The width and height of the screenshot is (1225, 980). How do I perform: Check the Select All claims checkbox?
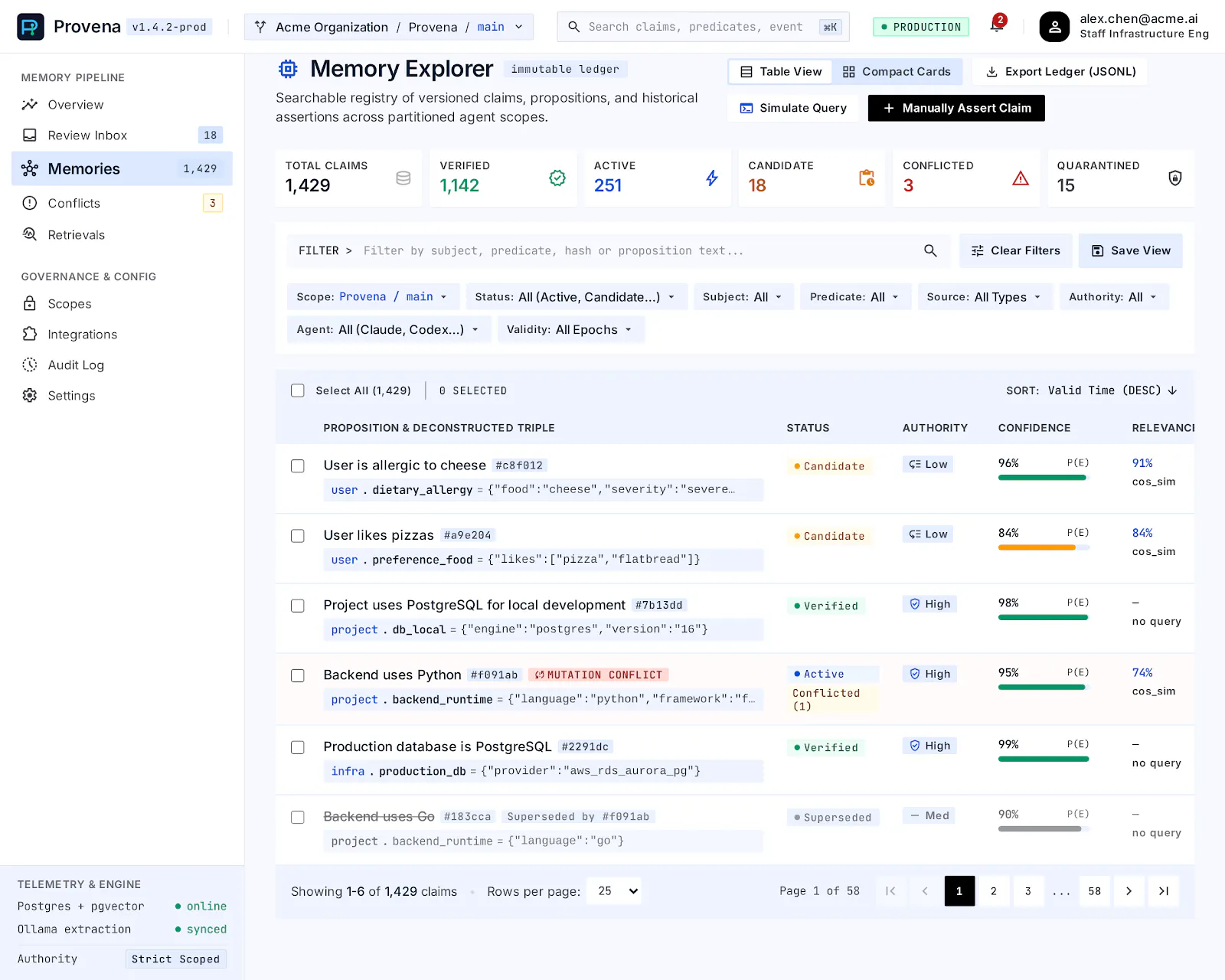click(298, 390)
